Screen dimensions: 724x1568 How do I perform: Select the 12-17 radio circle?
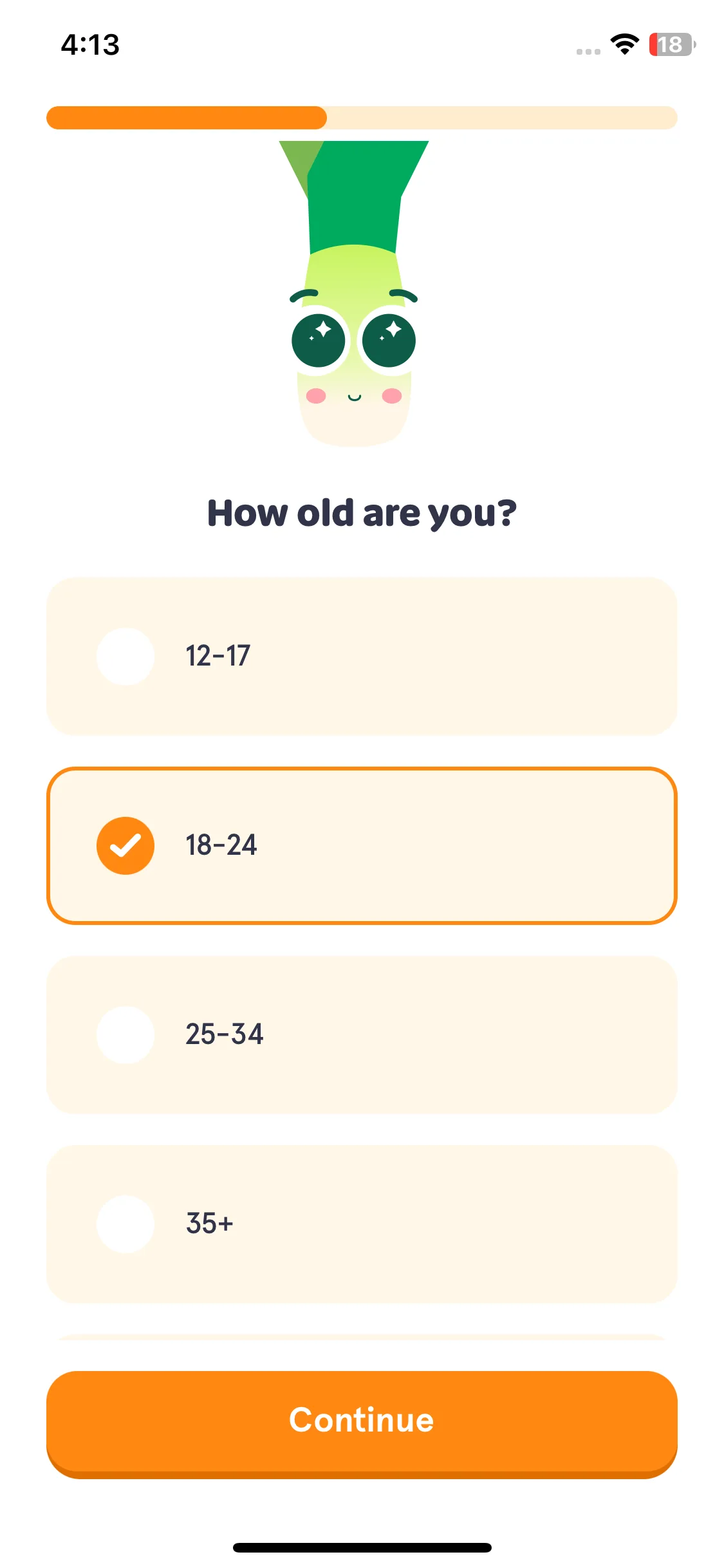[x=125, y=656]
